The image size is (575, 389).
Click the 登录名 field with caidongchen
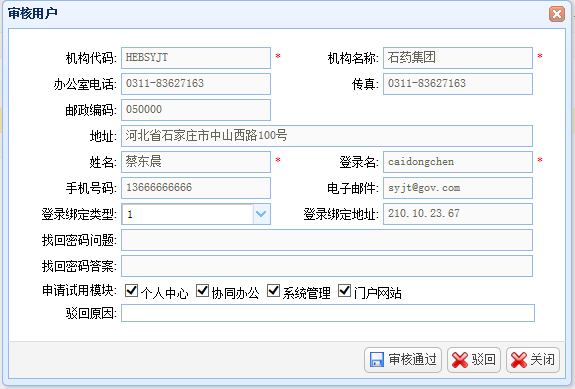point(458,162)
